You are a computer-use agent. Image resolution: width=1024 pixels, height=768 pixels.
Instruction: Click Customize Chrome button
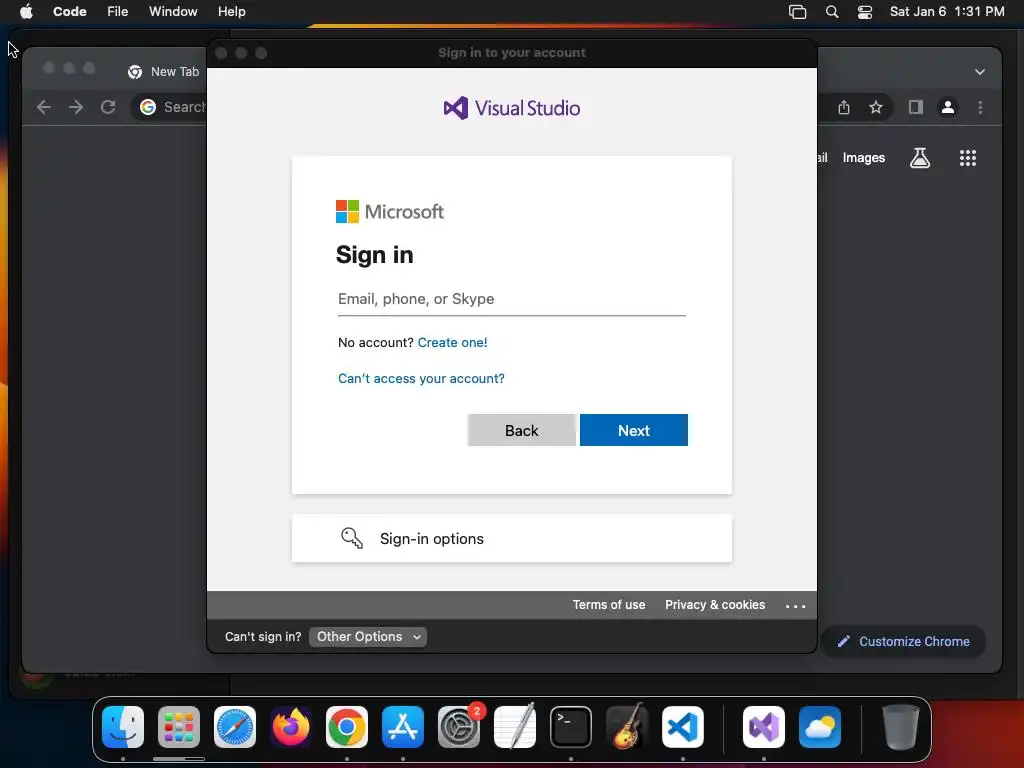pos(903,641)
